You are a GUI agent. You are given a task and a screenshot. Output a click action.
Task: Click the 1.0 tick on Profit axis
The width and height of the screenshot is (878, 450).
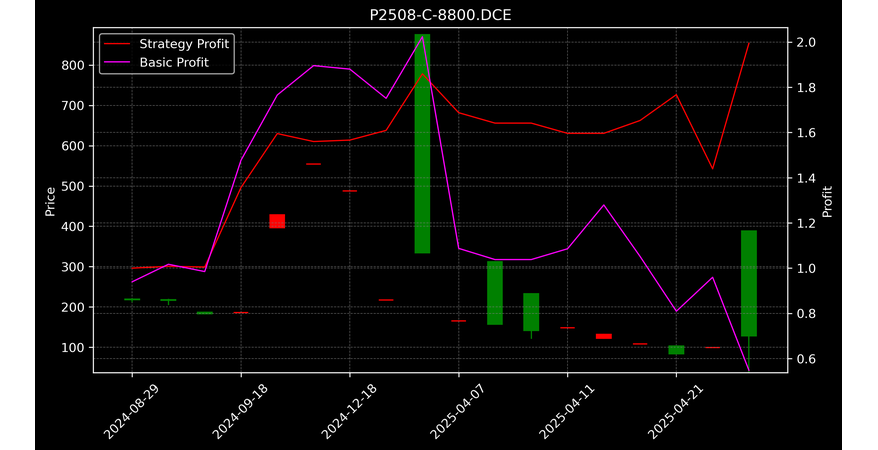805,269
